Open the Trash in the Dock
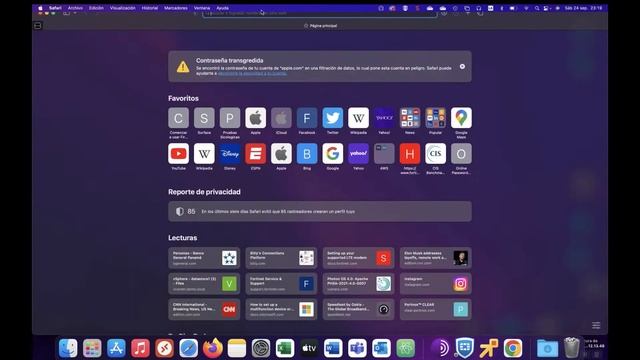 coord(571,348)
